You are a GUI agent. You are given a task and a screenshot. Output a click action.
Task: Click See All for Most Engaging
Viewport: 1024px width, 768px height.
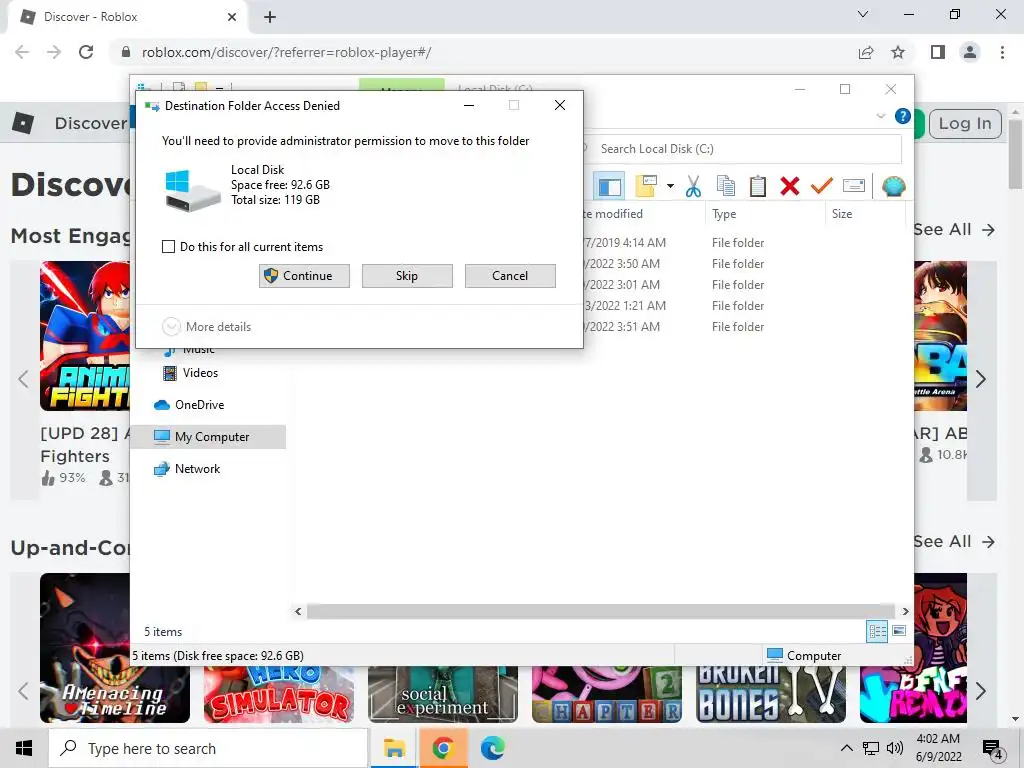coord(953,230)
